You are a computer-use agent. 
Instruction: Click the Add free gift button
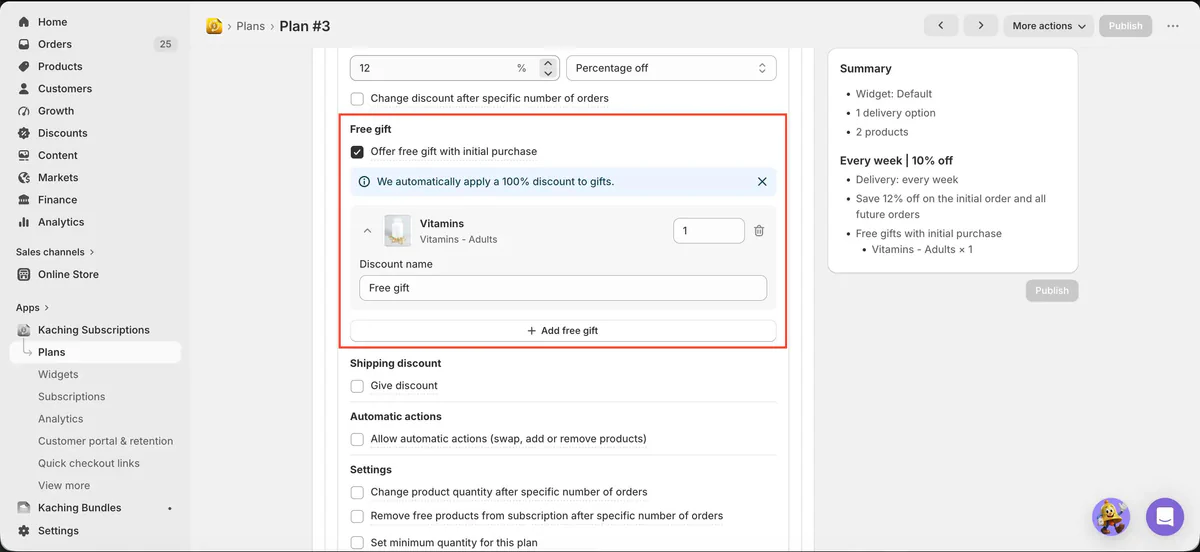(563, 331)
